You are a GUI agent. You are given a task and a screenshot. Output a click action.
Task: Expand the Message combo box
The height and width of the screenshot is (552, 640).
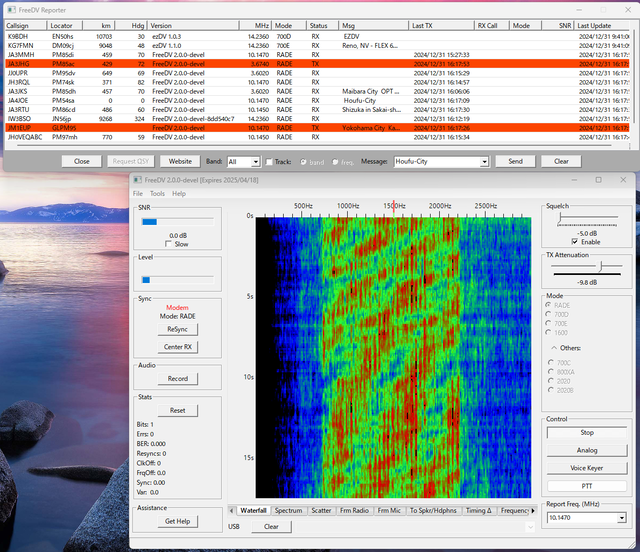tap(484, 161)
